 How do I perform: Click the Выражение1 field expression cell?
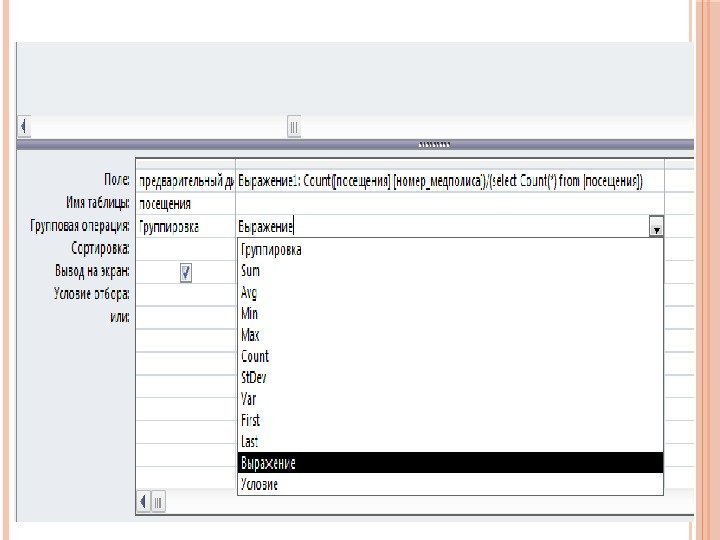(x=450, y=181)
